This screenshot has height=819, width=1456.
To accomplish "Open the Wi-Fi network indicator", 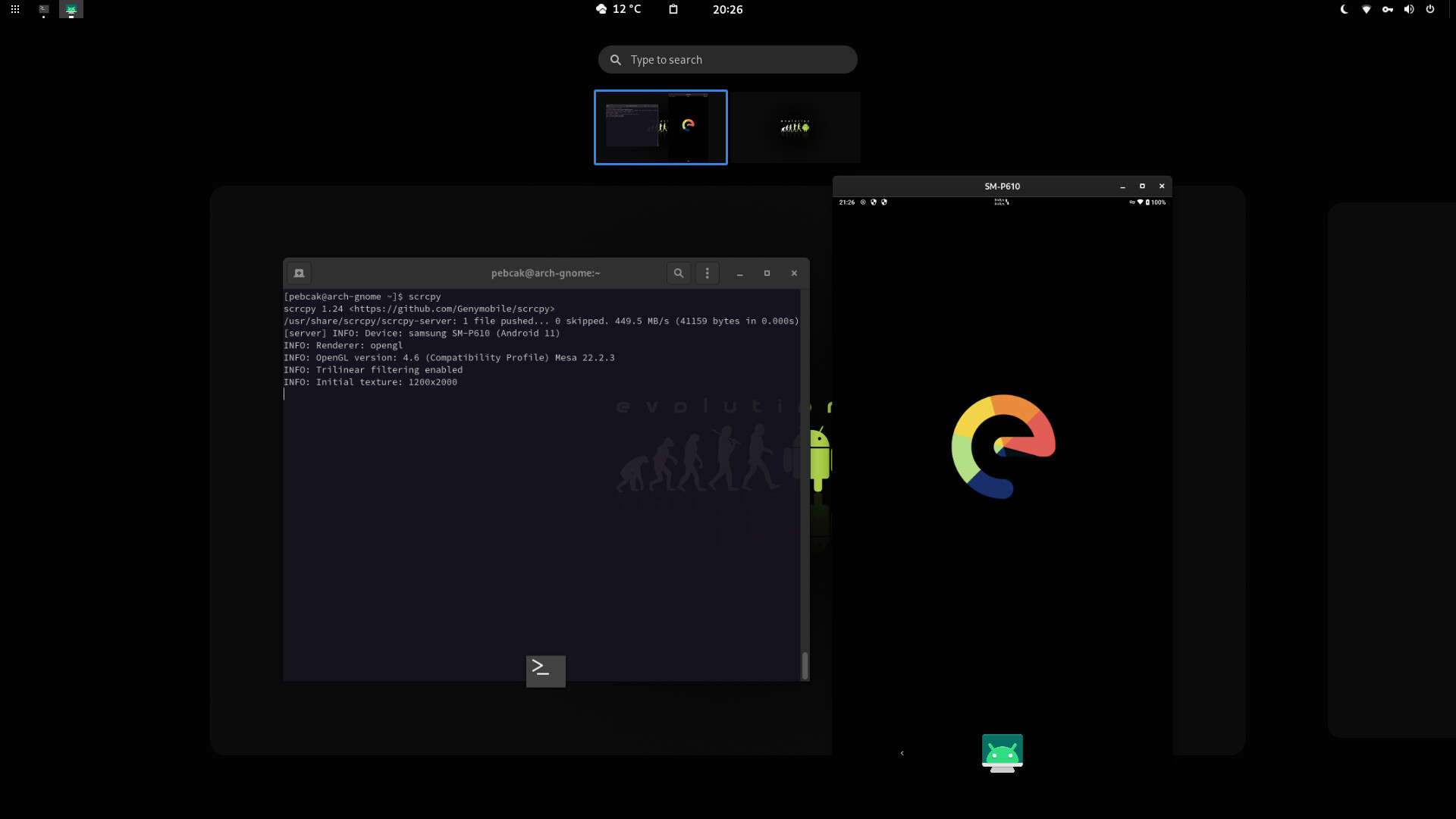I will [x=1366, y=9].
